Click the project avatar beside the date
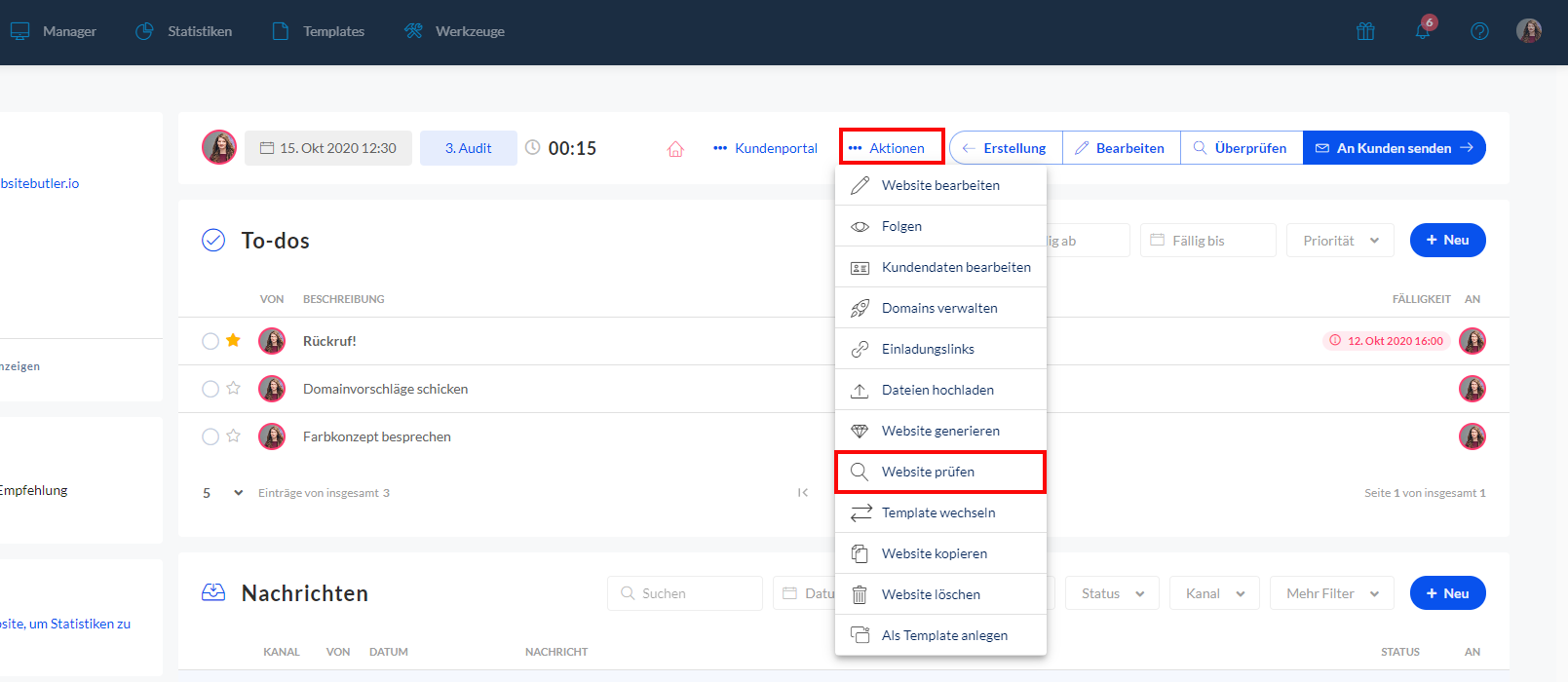 tap(219, 147)
